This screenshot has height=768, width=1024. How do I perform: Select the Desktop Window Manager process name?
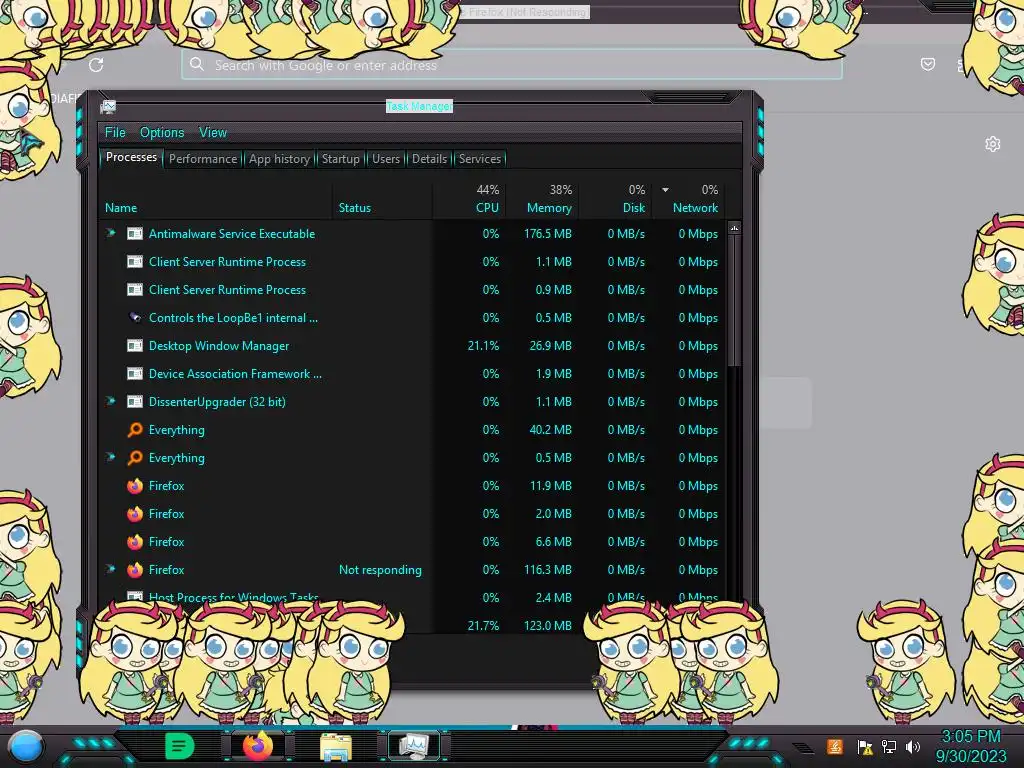pos(219,346)
